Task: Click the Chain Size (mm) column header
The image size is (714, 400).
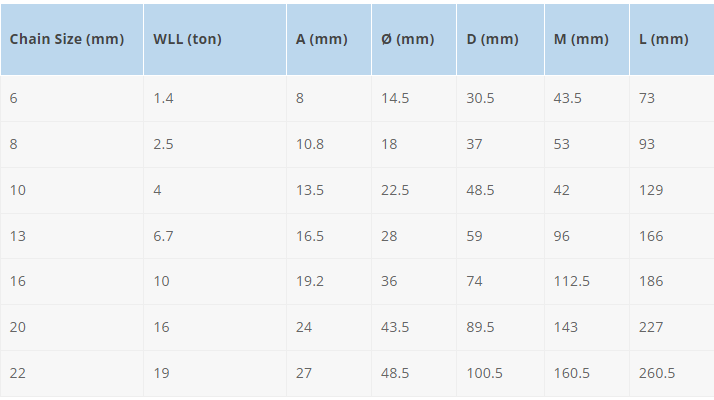Action: (71, 39)
